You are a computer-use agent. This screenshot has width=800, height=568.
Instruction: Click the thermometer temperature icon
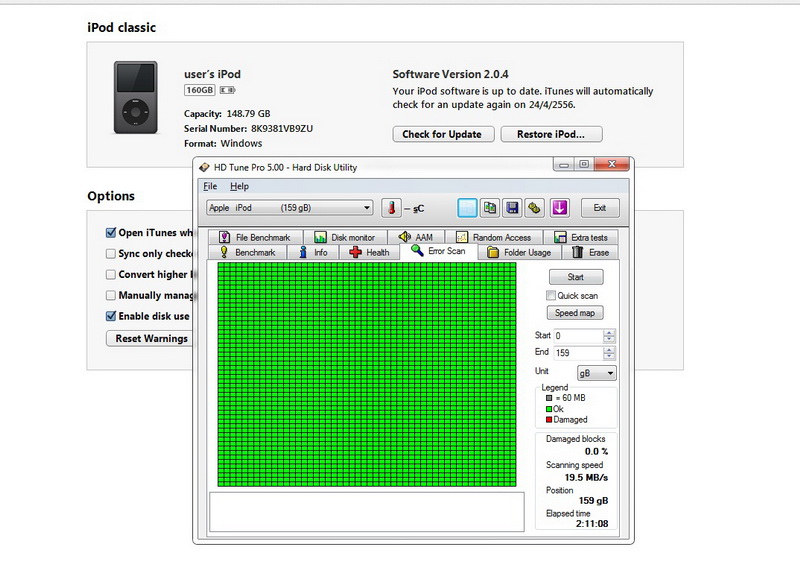click(391, 208)
